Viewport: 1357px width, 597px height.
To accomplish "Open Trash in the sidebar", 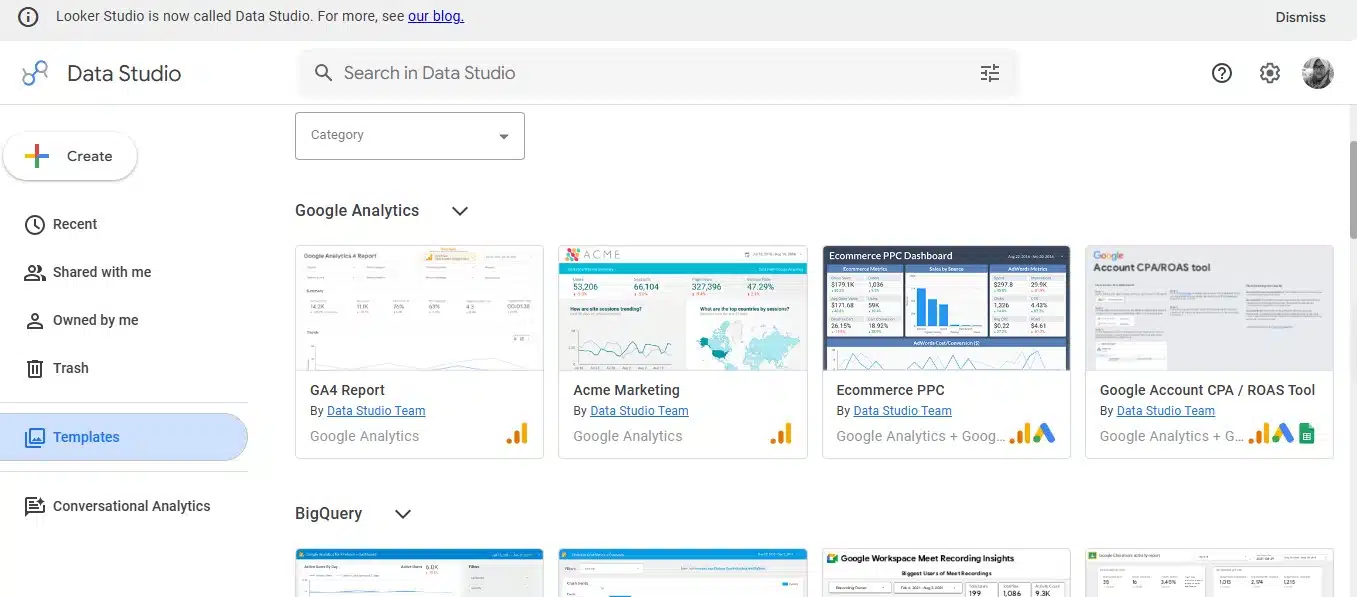I will (125, 368).
